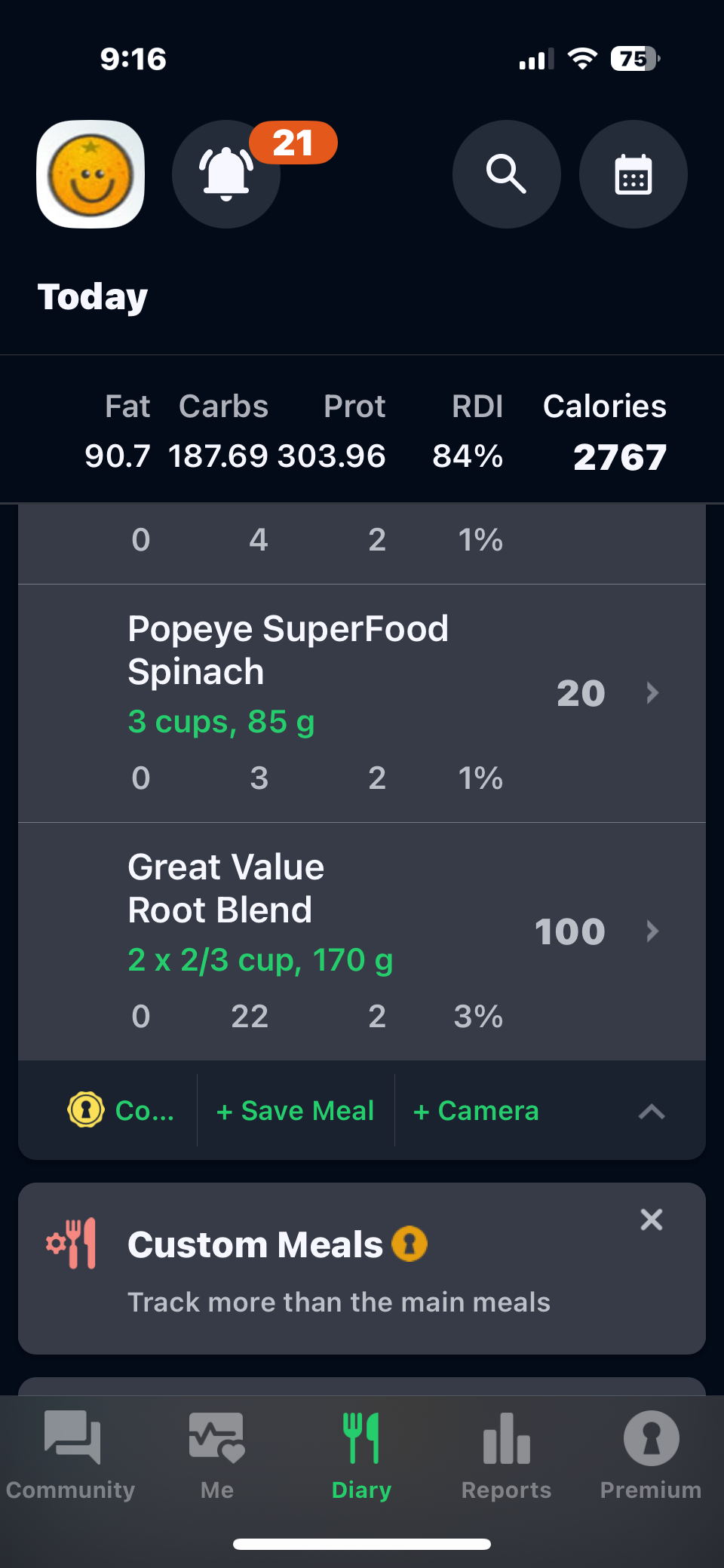Open the search magnifier icon
The image size is (724, 1568).
point(506,174)
